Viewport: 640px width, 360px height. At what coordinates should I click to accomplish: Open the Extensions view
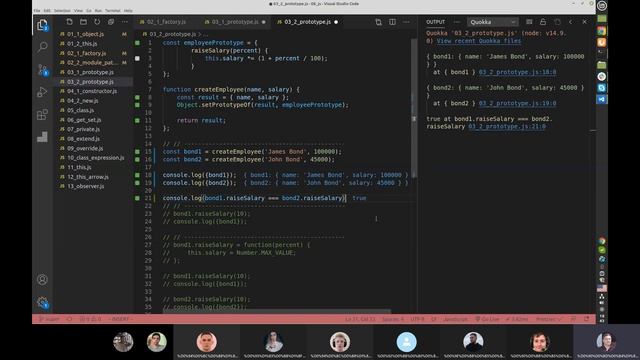[x=42, y=115]
